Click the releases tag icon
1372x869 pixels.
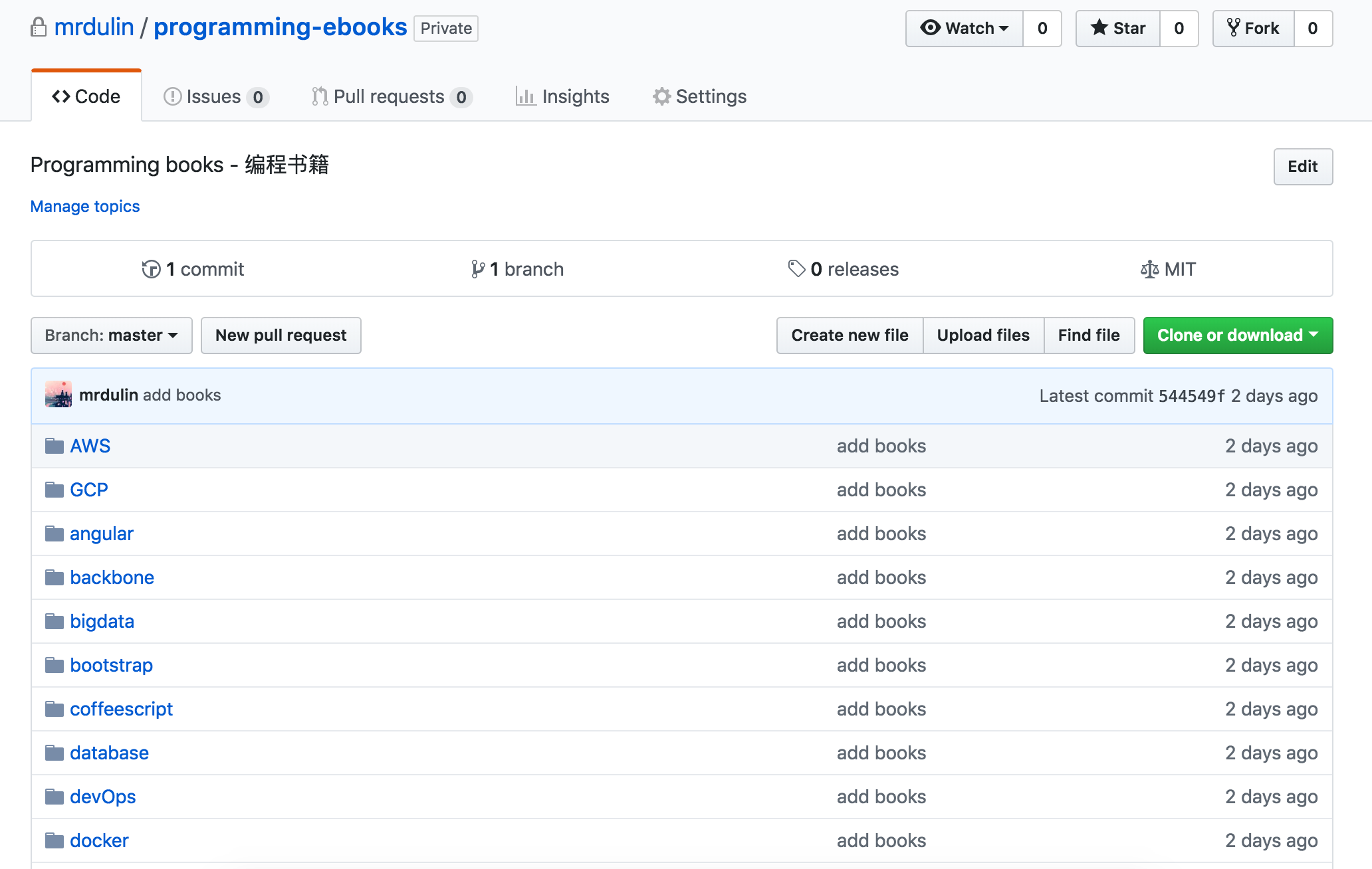796,268
